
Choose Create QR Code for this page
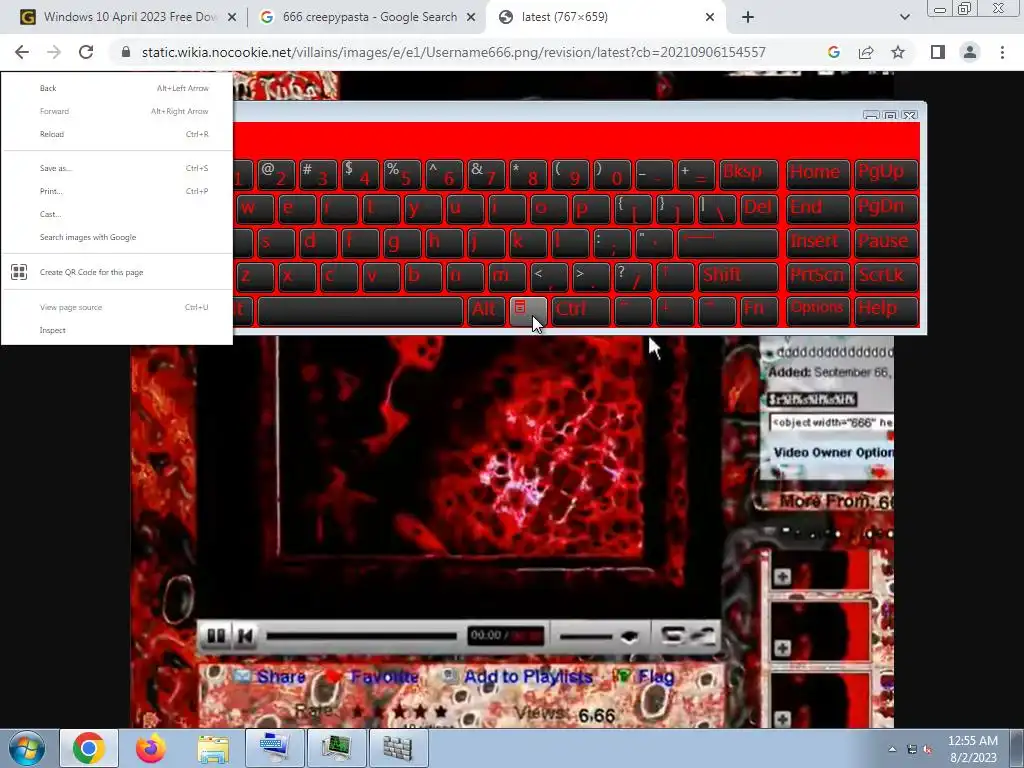117,272
